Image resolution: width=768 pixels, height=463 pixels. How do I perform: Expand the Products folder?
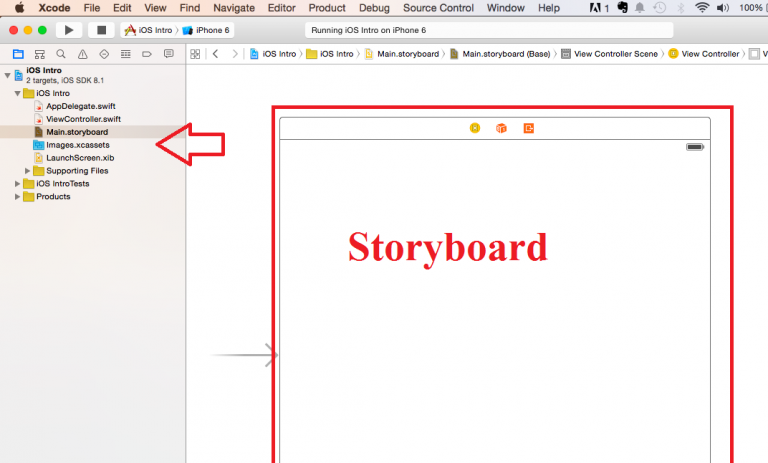point(18,197)
